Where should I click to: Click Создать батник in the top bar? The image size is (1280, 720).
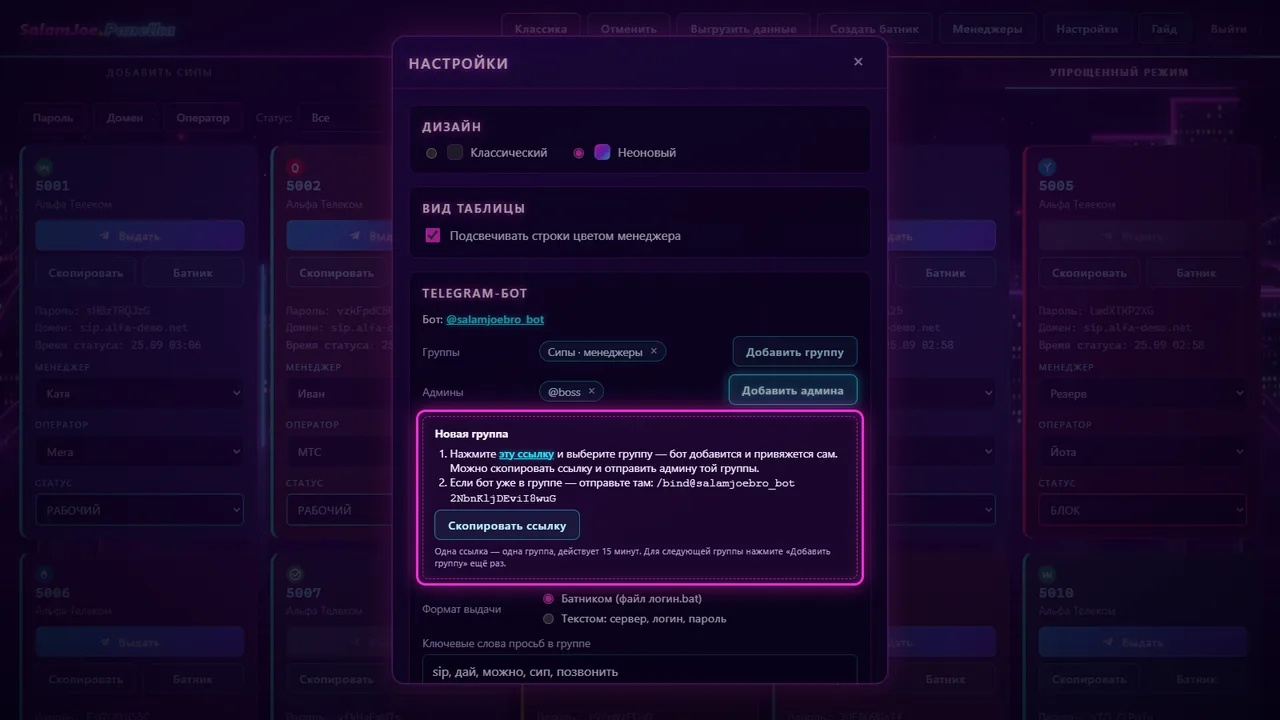point(875,29)
